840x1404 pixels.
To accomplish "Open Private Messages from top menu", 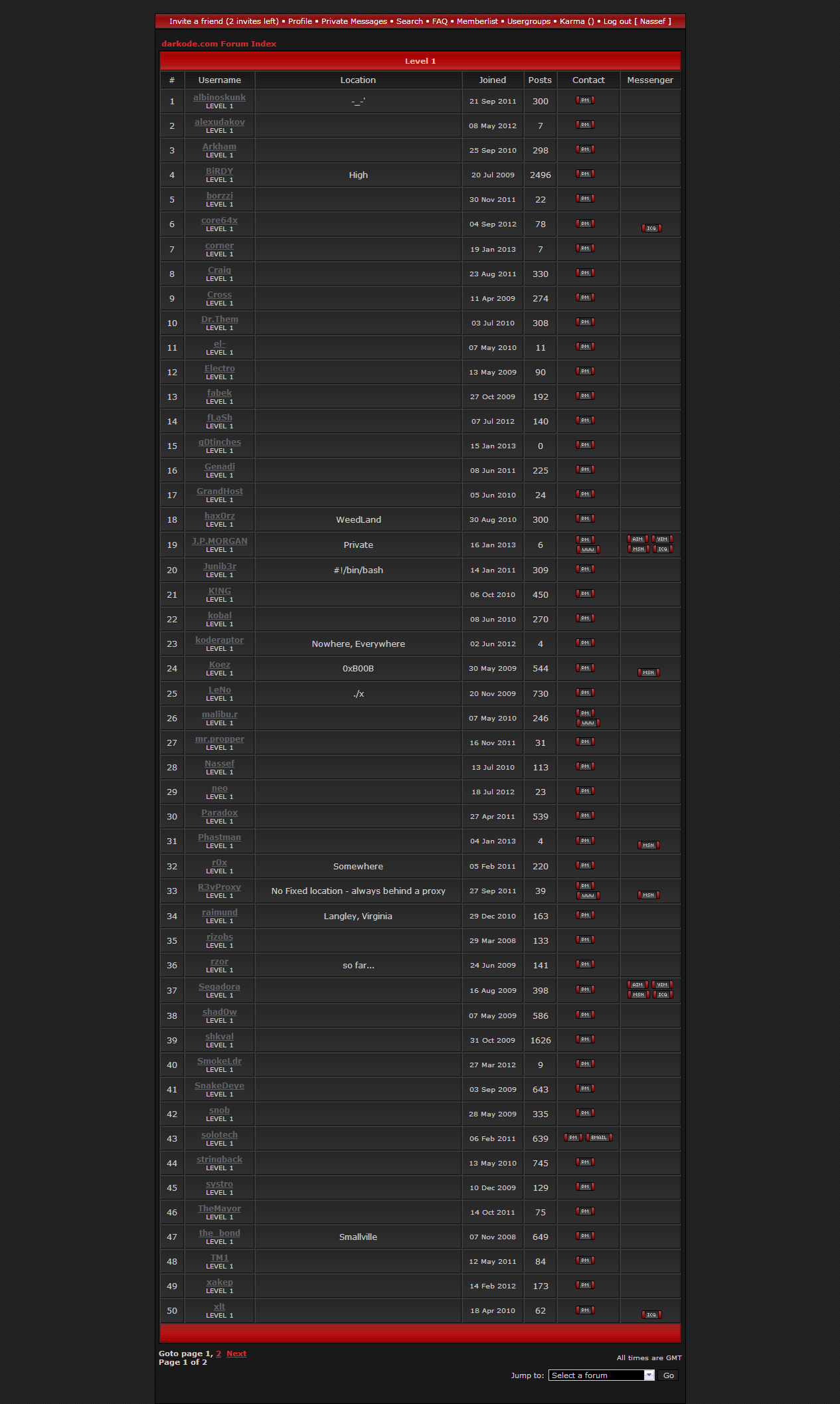I will (354, 21).
